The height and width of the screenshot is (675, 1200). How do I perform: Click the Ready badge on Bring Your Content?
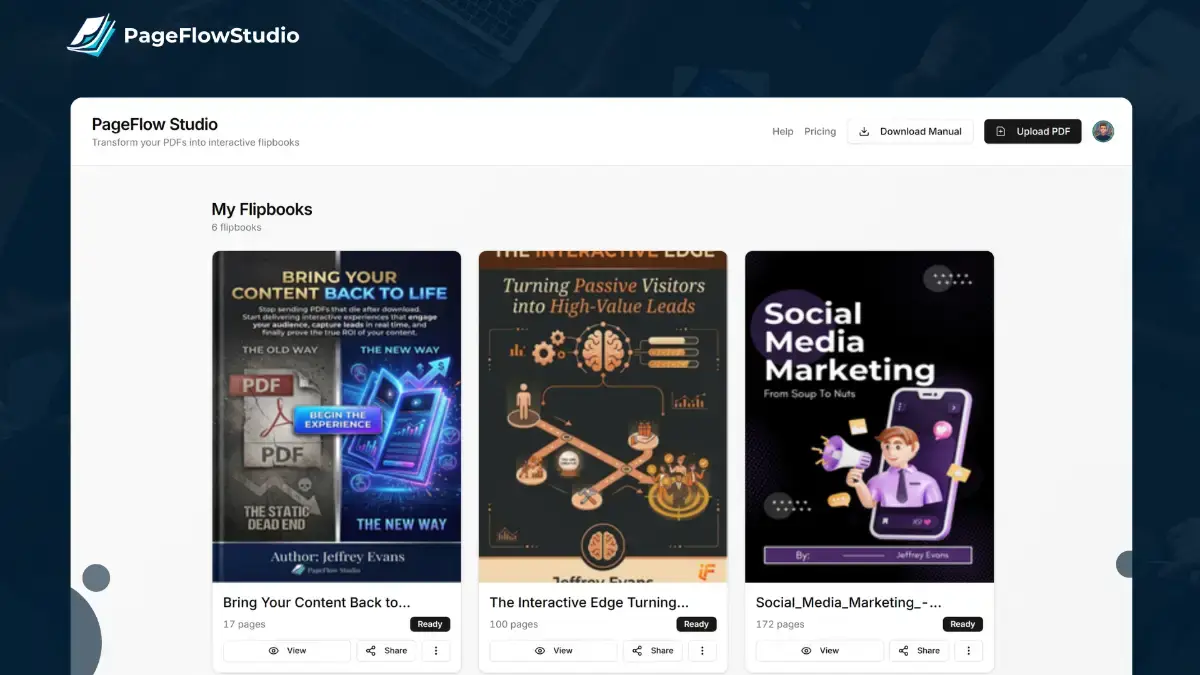[x=430, y=624]
